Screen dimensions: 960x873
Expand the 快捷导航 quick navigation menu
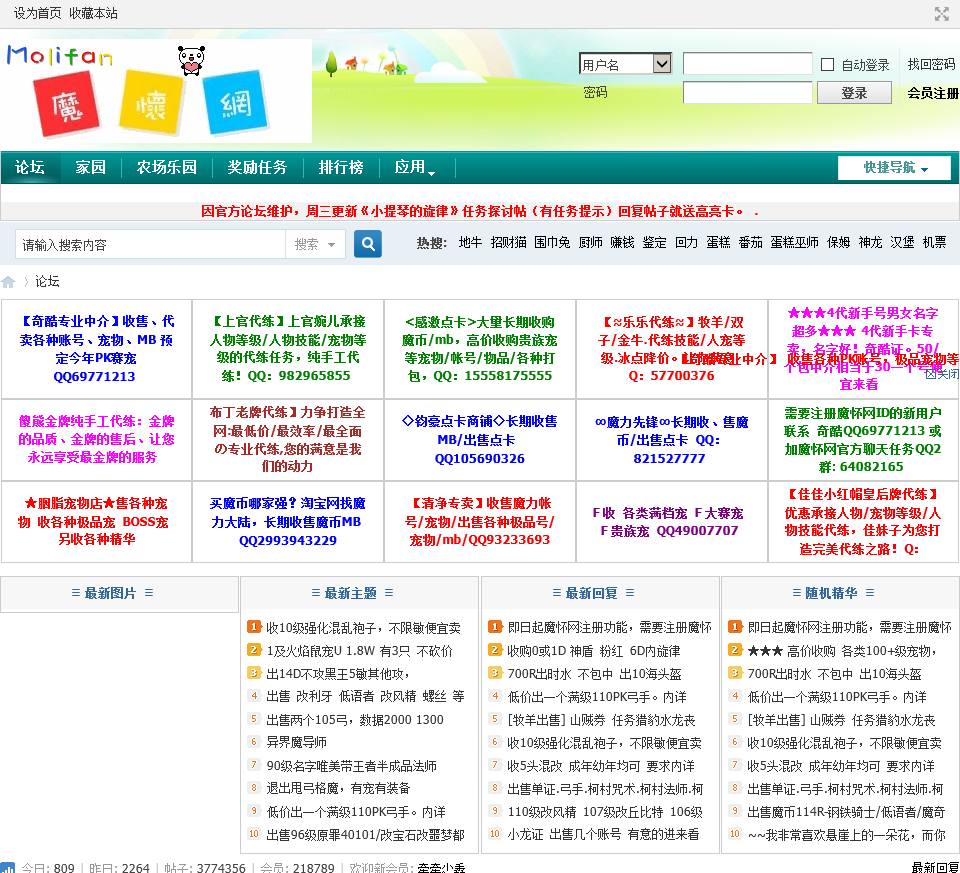pos(894,168)
